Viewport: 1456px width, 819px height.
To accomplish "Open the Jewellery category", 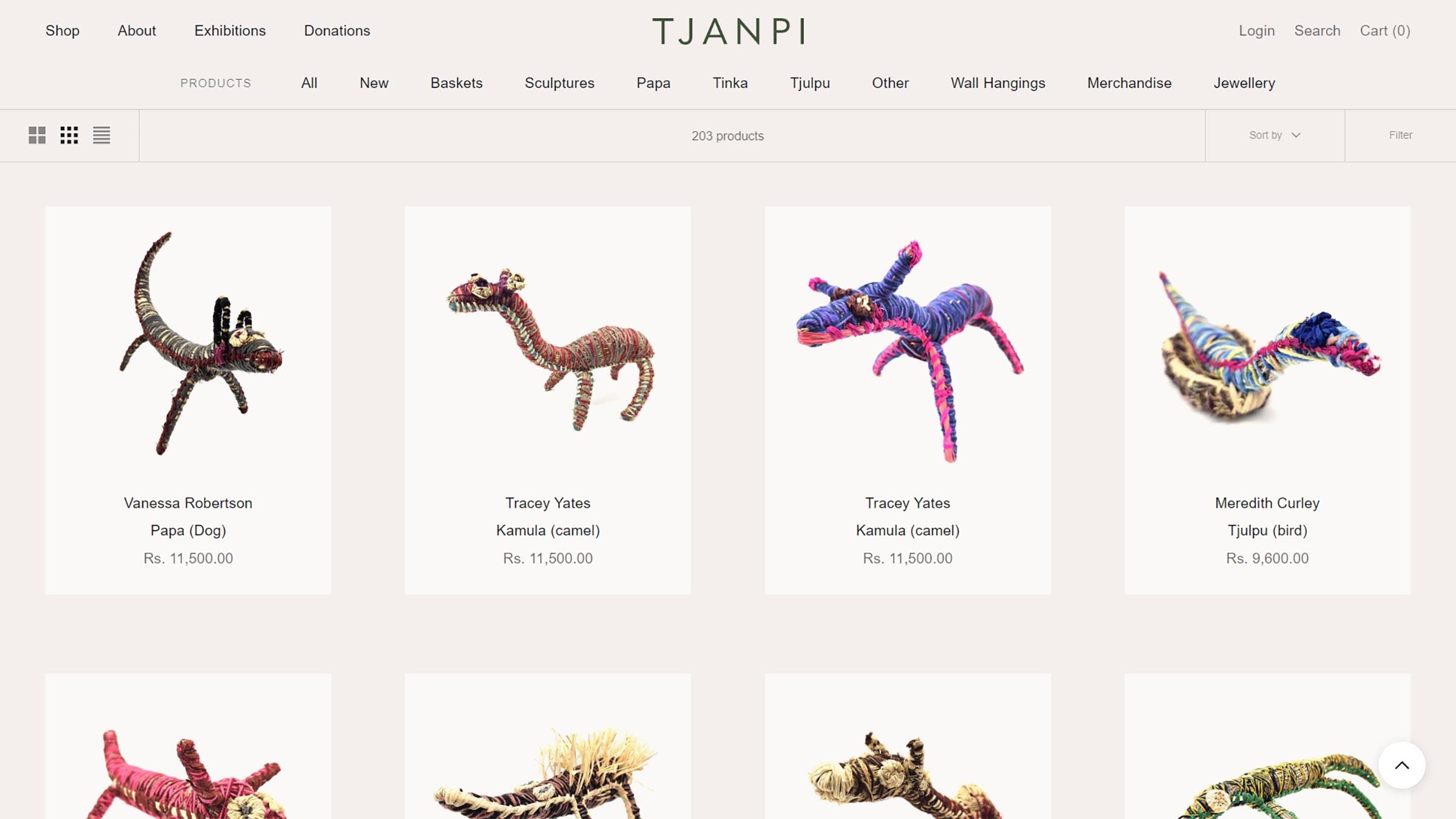I will [x=1244, y=83].
